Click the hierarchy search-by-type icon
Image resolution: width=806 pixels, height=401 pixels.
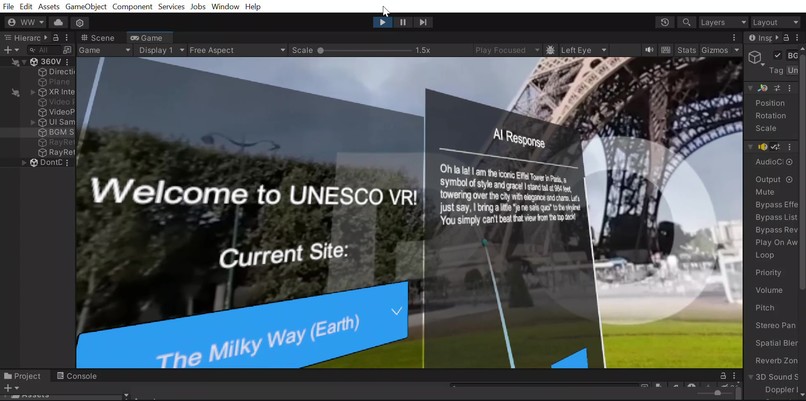tap(67, 50)
